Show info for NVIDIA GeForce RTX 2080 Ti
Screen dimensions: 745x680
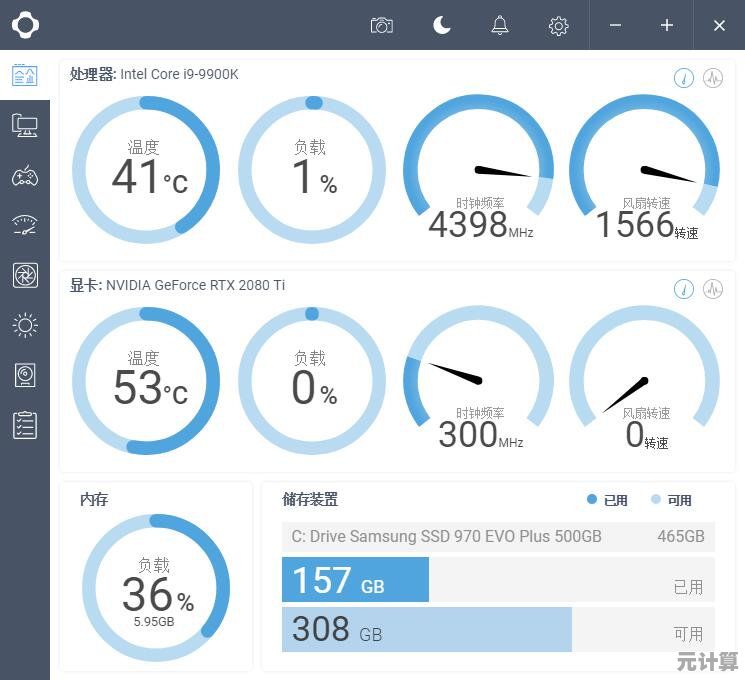pos(684,289)
